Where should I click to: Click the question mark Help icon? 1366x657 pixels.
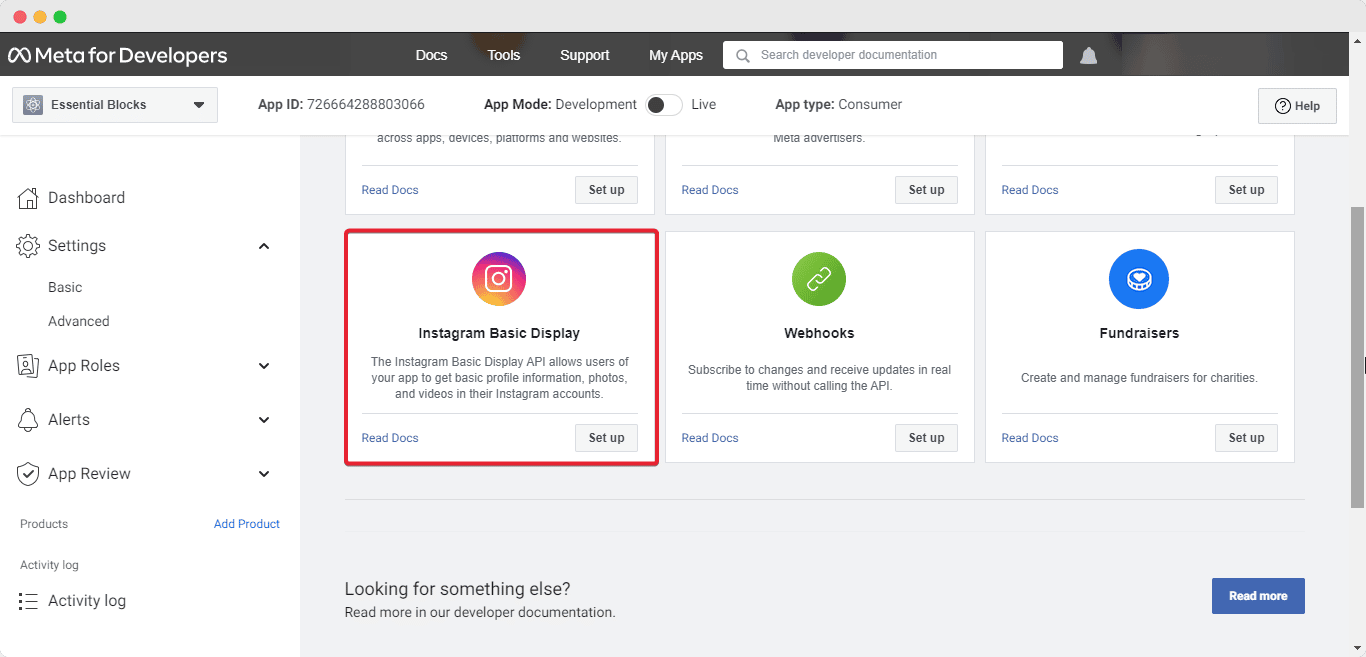tap(1282, 106)
